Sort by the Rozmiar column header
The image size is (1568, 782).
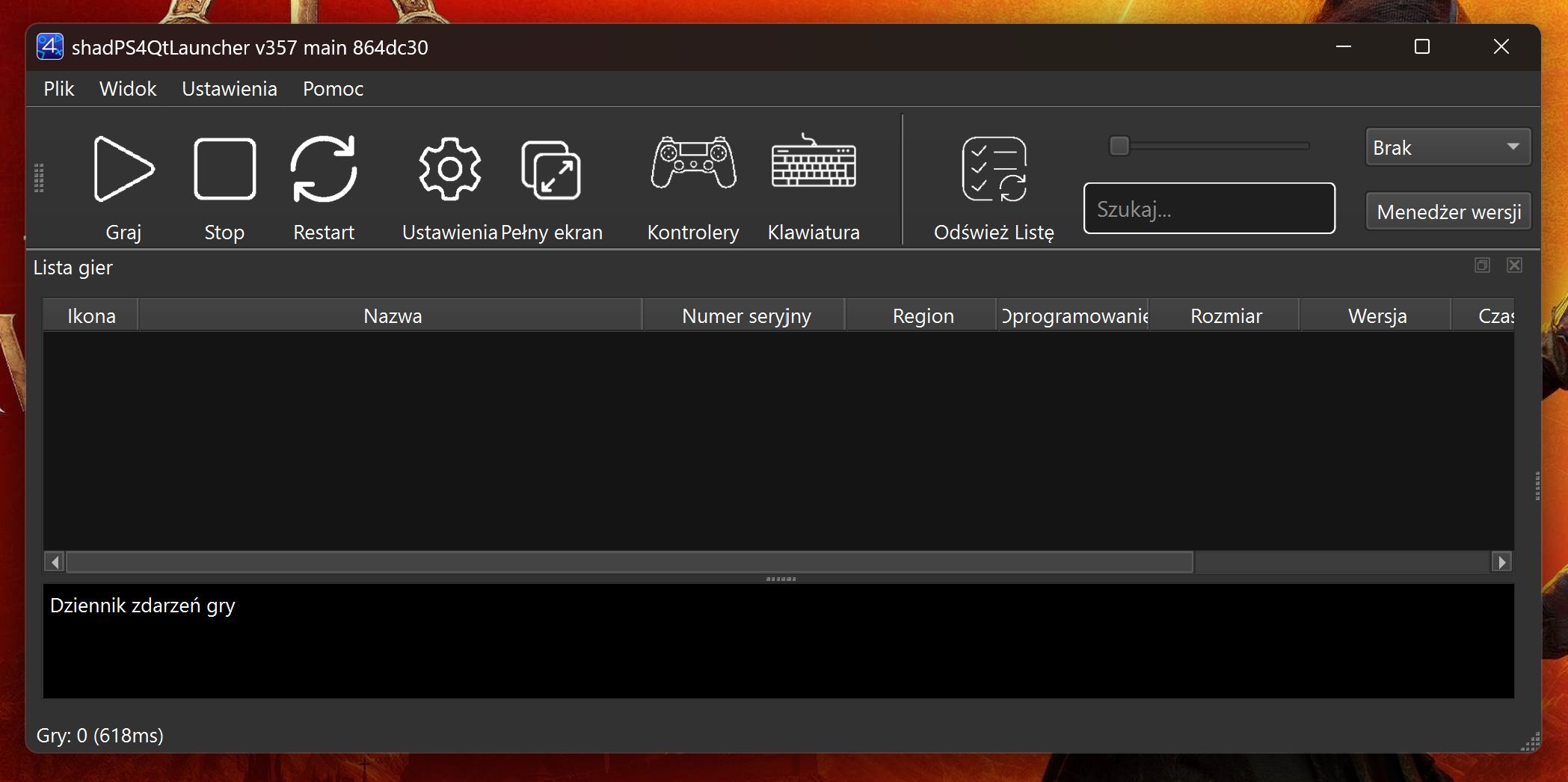pos(1225,315)
